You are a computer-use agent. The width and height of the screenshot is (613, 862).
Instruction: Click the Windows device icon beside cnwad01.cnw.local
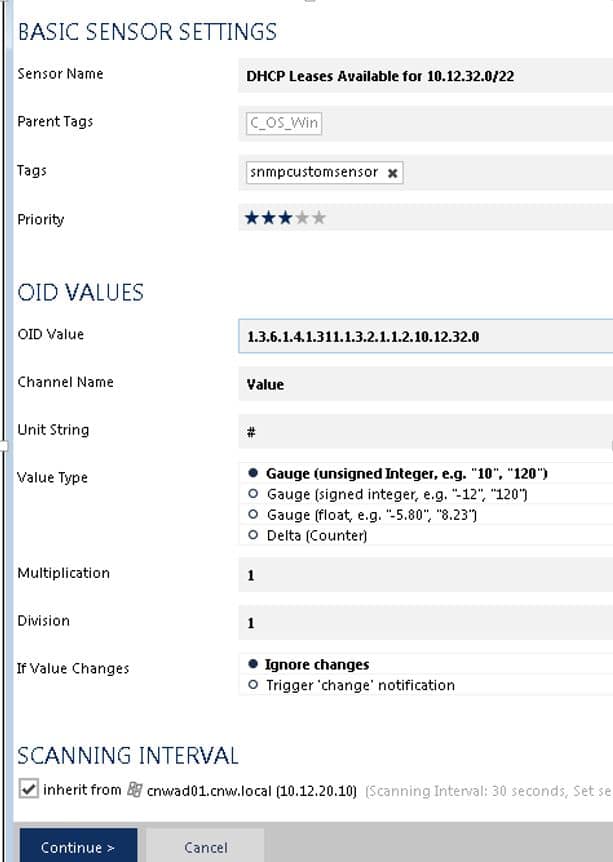coord(135,790)
